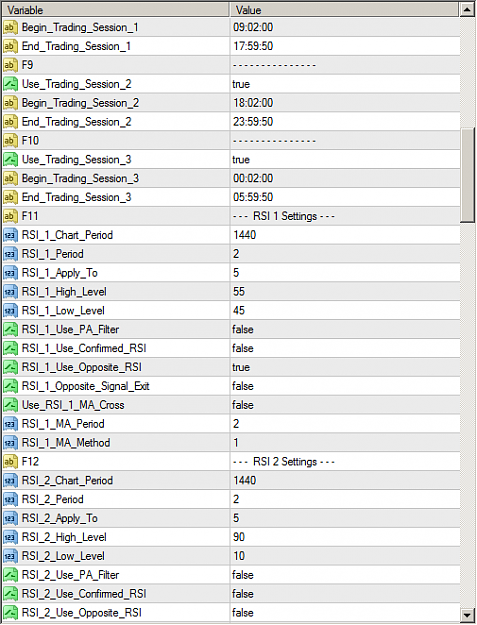This screenshot has width=477, height=625.
Task: Click the string icon next to F11
Action: coord(10,216)
